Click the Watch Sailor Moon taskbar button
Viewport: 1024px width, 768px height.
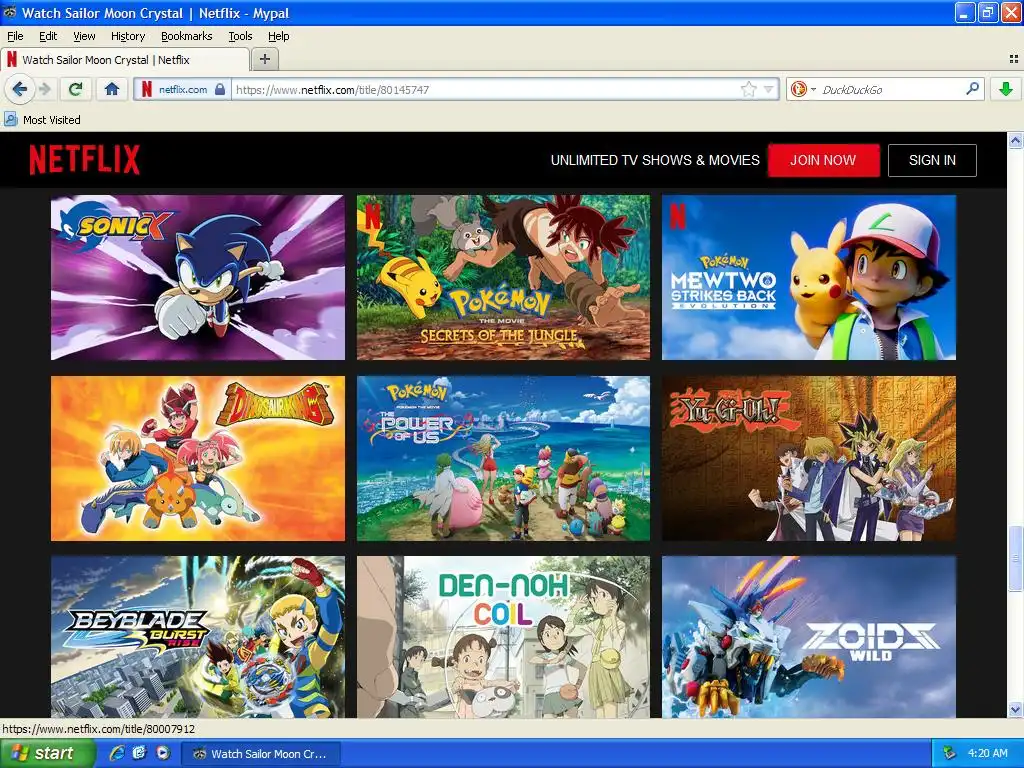pos(261,754)
